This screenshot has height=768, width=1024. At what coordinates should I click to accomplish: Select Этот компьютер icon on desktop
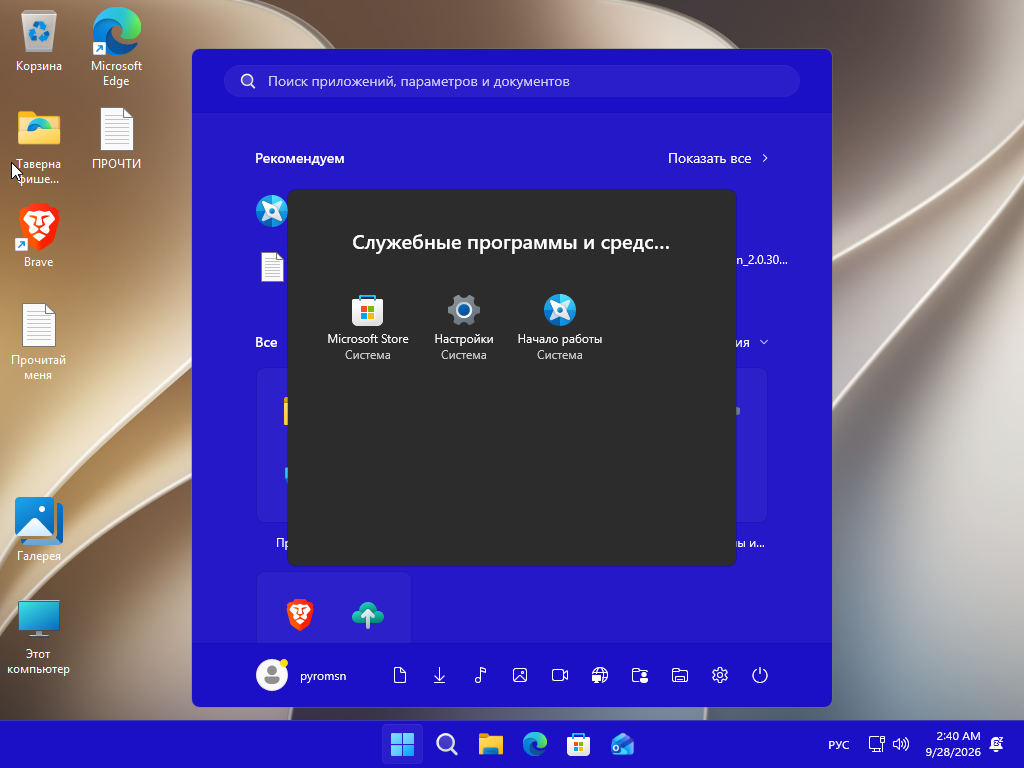(39, 637)
